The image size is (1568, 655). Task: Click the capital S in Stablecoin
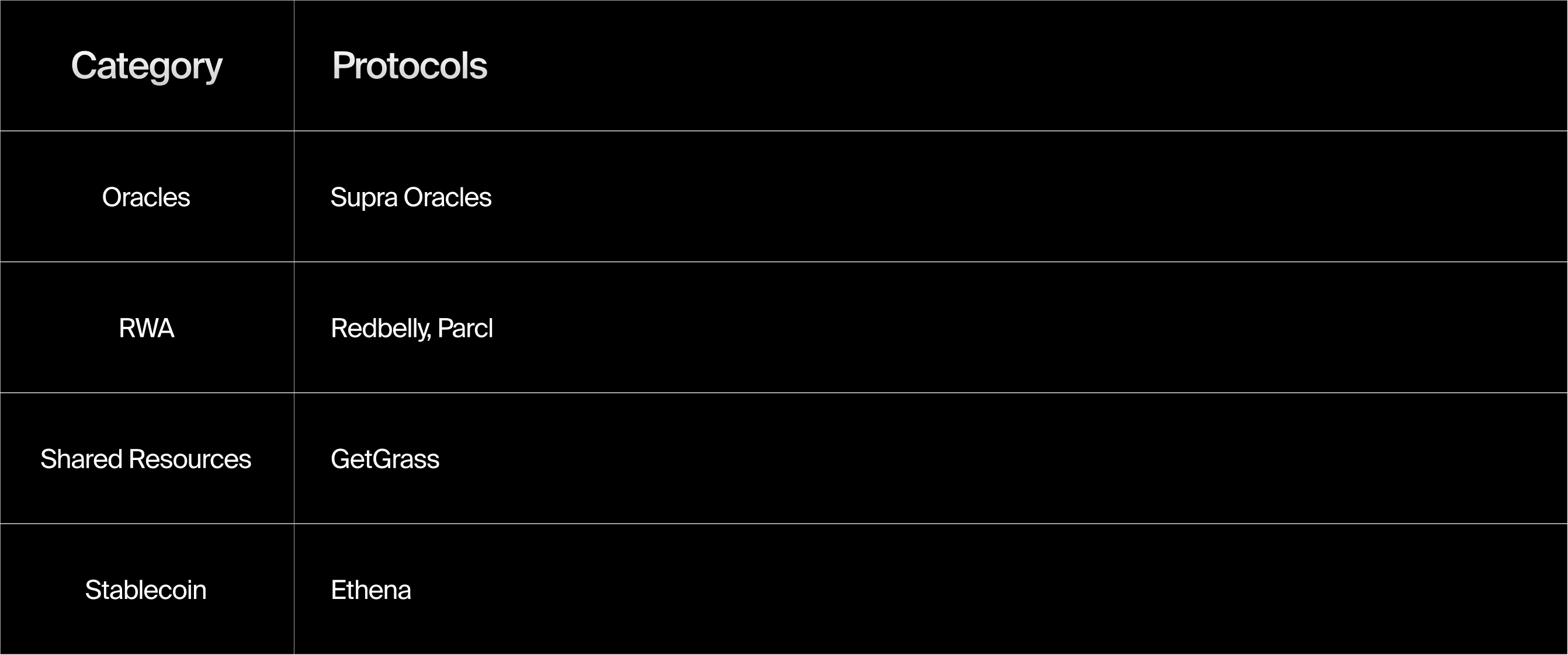pyautogui.click(x=92, y=590)
